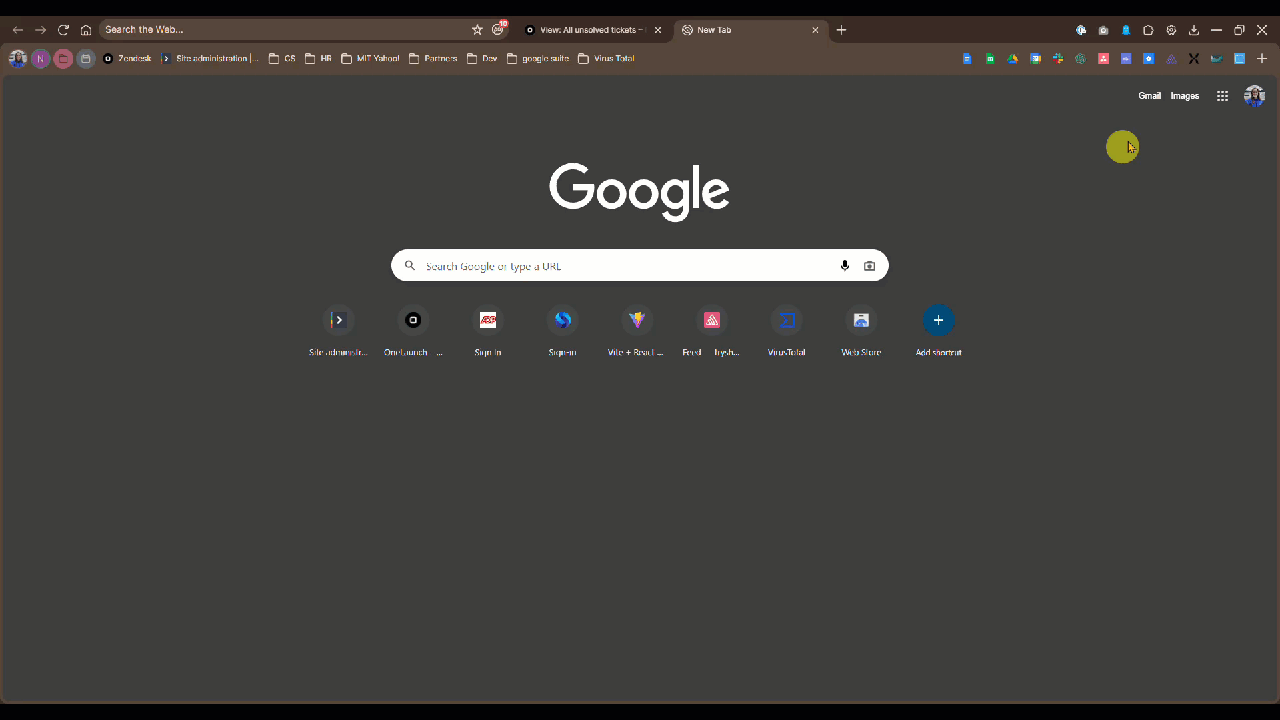The width and height of the screenshot is (1280, 720).
Task: Expand the MIT Yahoo! bookmarks folder
Action: [369, 58]
